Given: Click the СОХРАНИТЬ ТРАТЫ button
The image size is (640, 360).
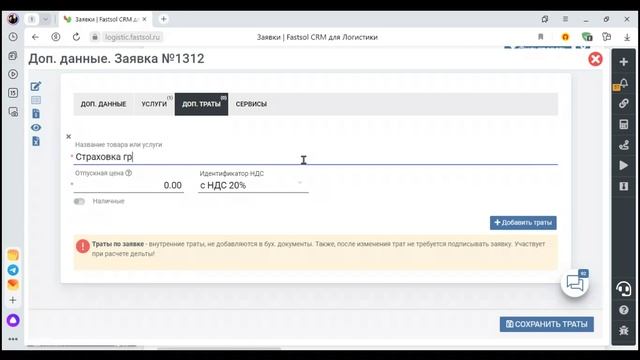Looking at the screenshot, I should pos(547,324).
